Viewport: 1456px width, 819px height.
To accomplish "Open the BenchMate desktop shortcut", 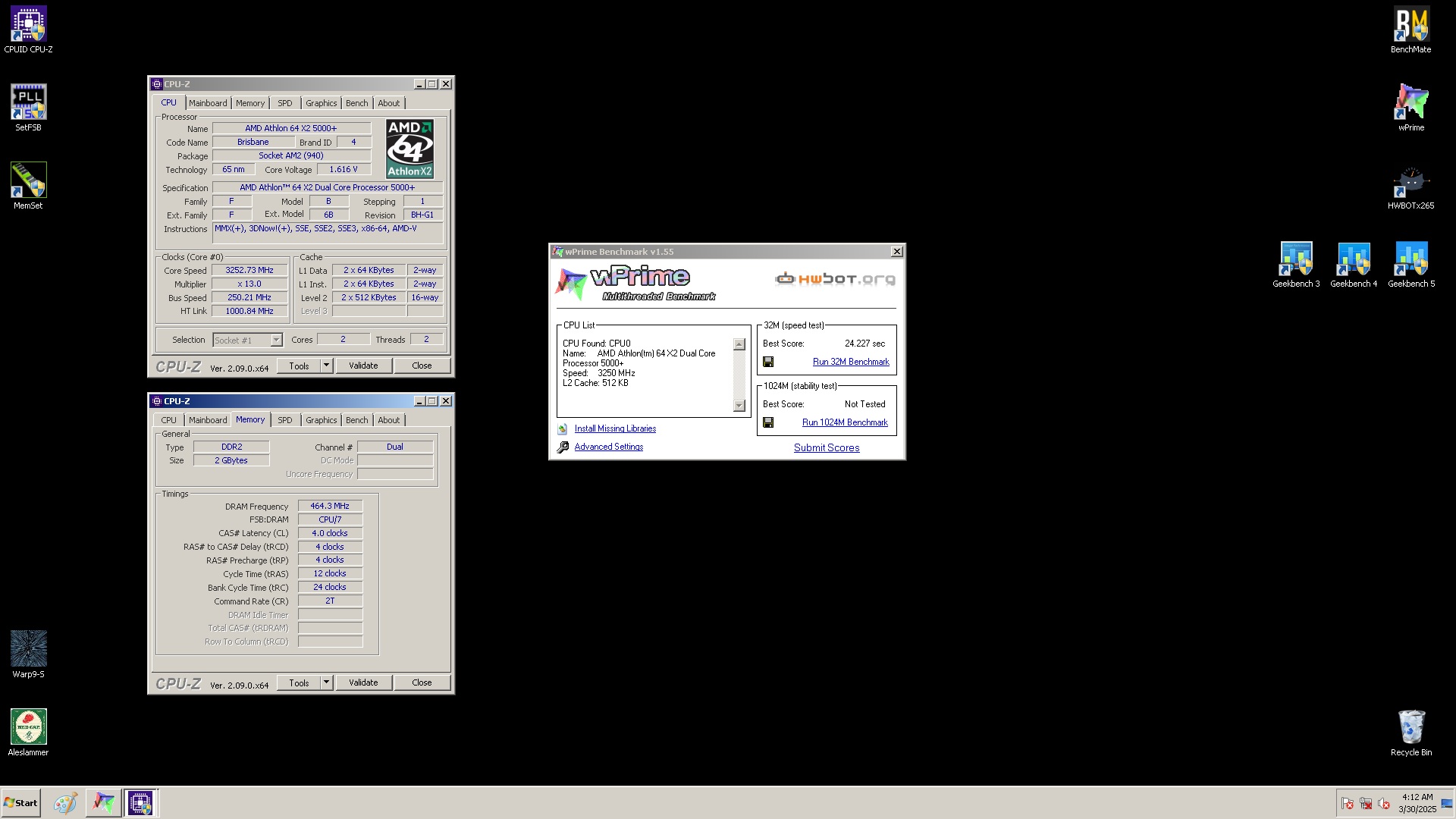I will pos(1410,30).
